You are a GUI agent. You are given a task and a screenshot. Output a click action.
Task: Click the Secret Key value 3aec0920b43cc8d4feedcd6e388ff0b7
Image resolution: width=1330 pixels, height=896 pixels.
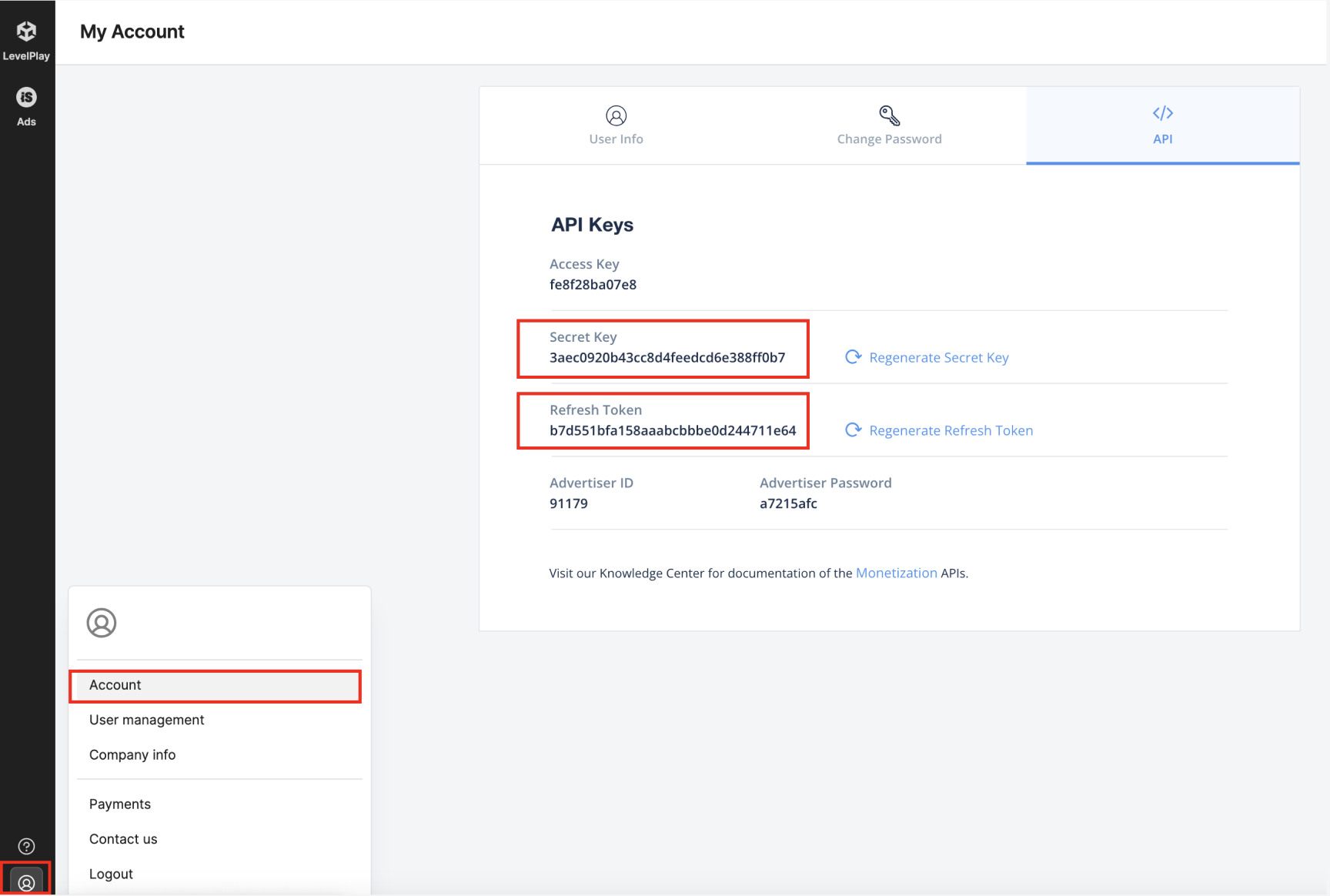click(667, 358)
